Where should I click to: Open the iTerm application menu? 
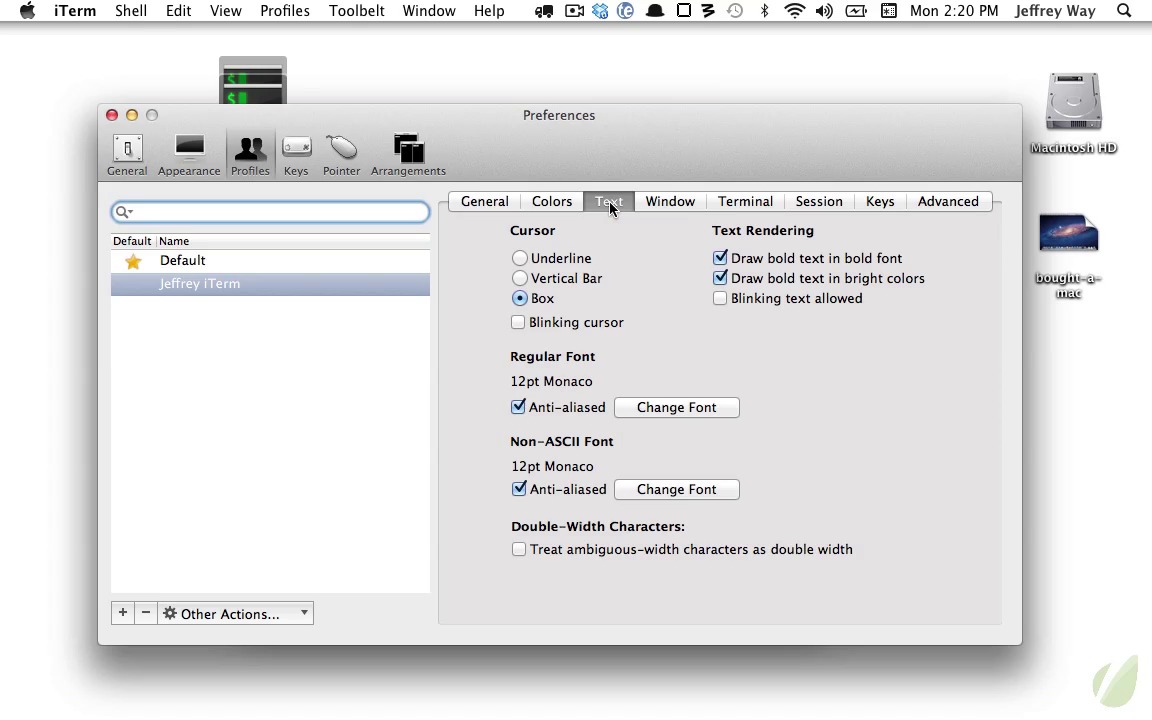(x=75, y=11)
